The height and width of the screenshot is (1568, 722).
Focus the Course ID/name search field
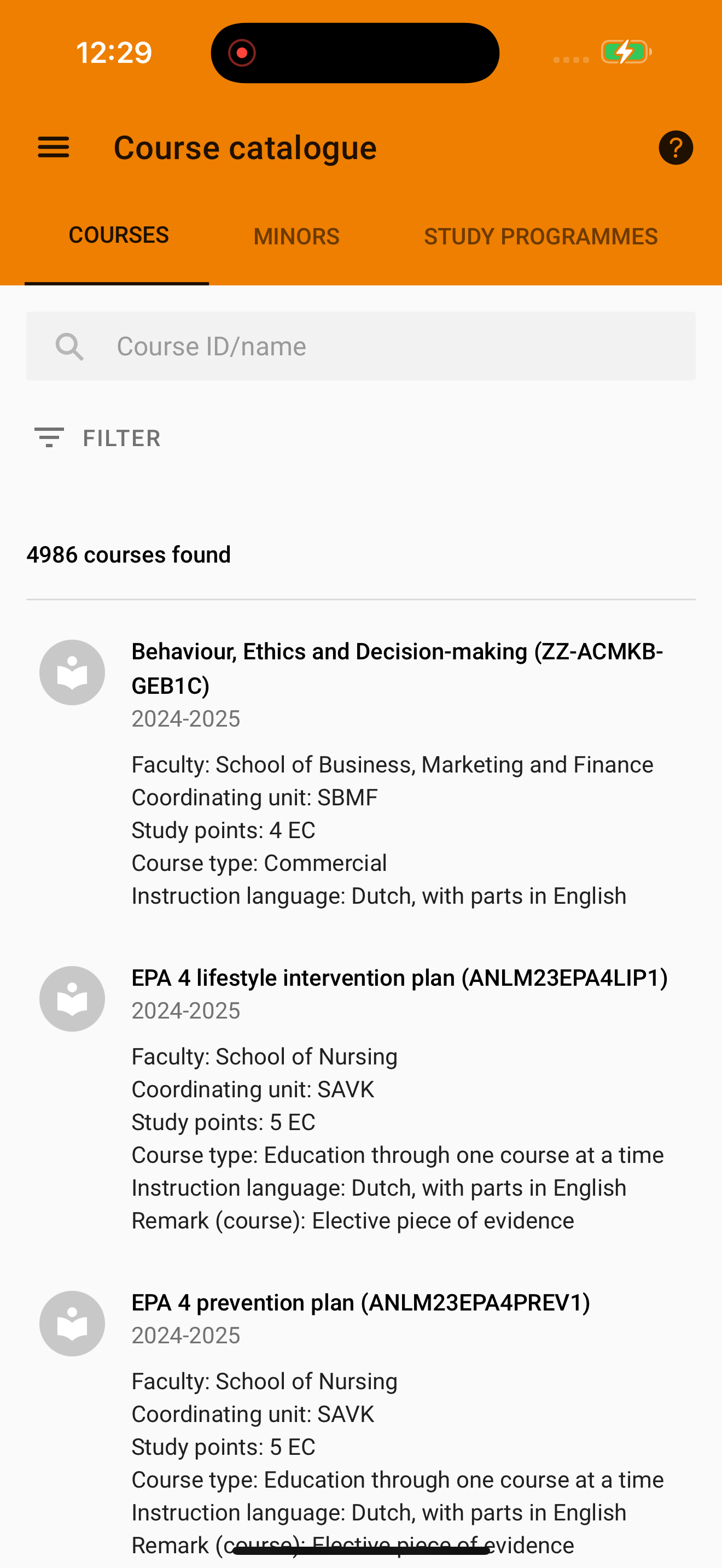(x=361, y=346)
